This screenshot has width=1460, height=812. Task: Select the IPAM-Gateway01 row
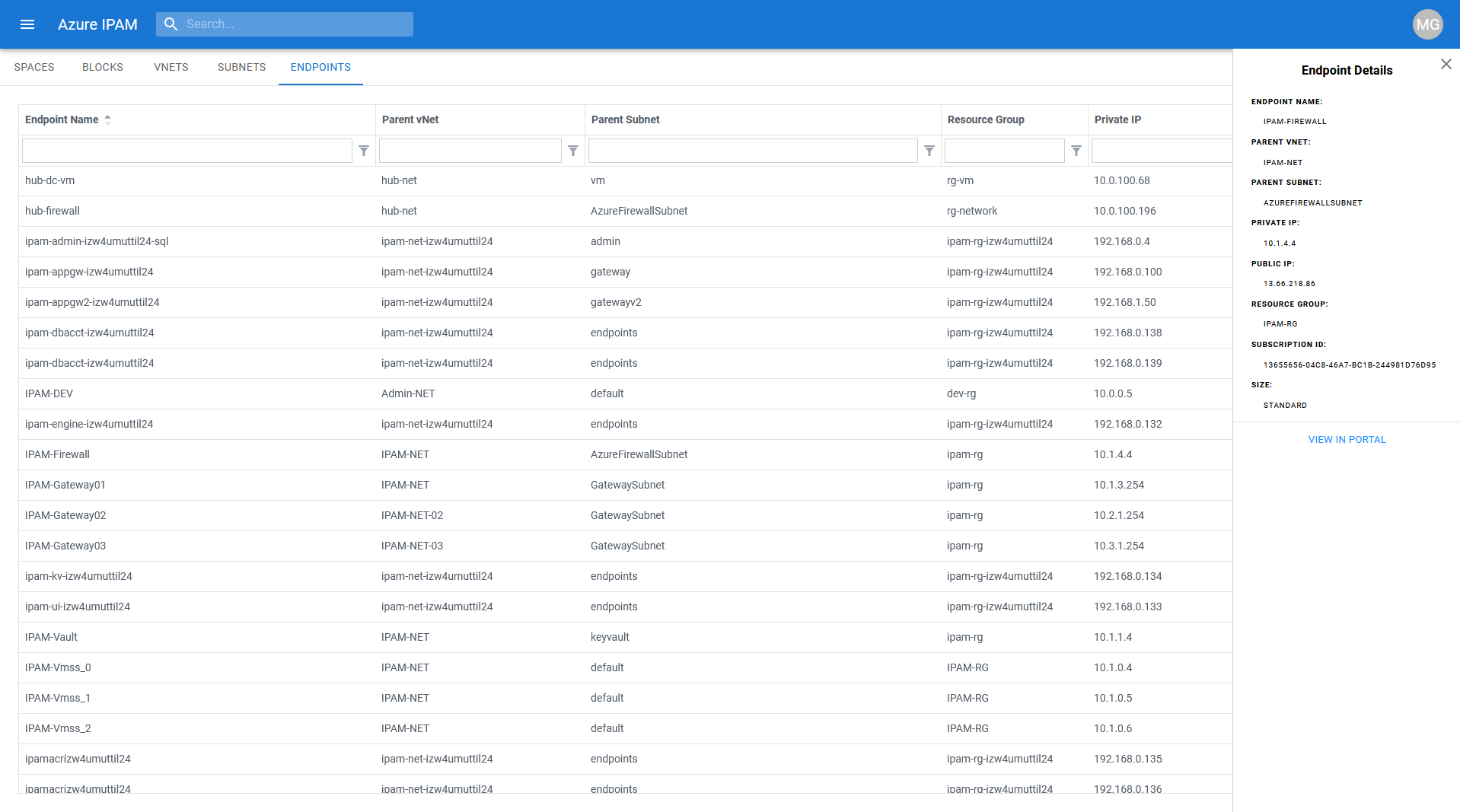[x=625, y=485]
